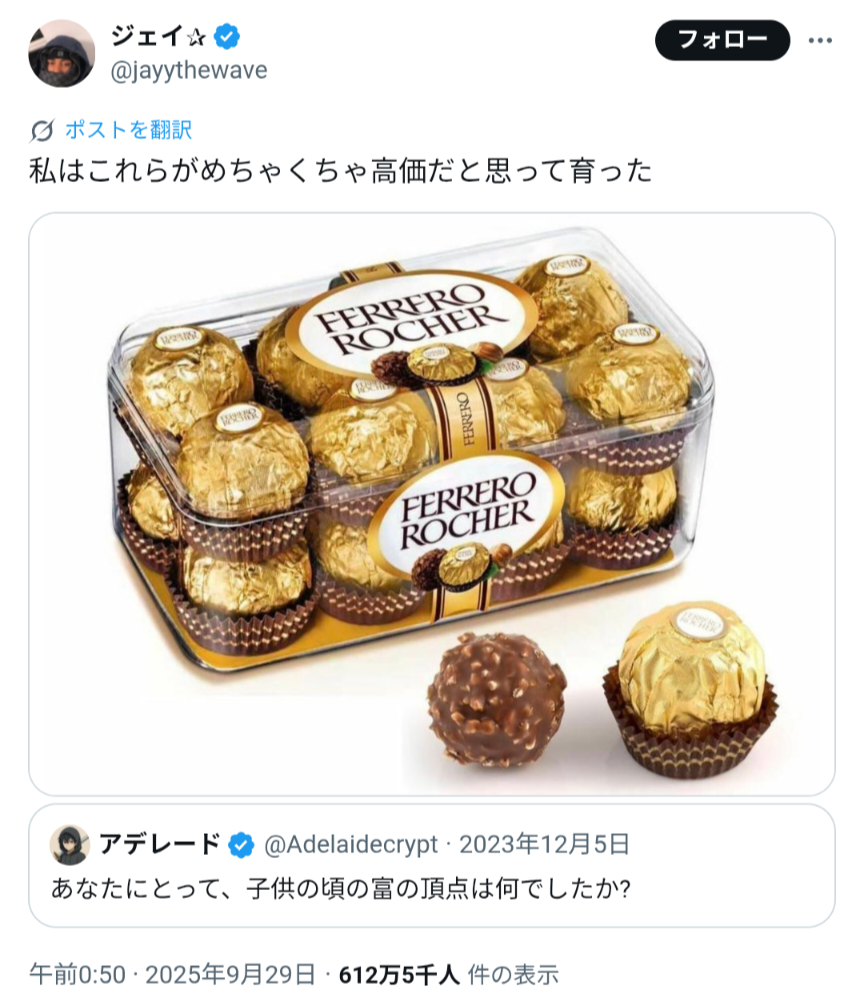The image size is (864, 1004).
Task: Click the quoted question text about childhood wealth
Action: click(341, 889)
